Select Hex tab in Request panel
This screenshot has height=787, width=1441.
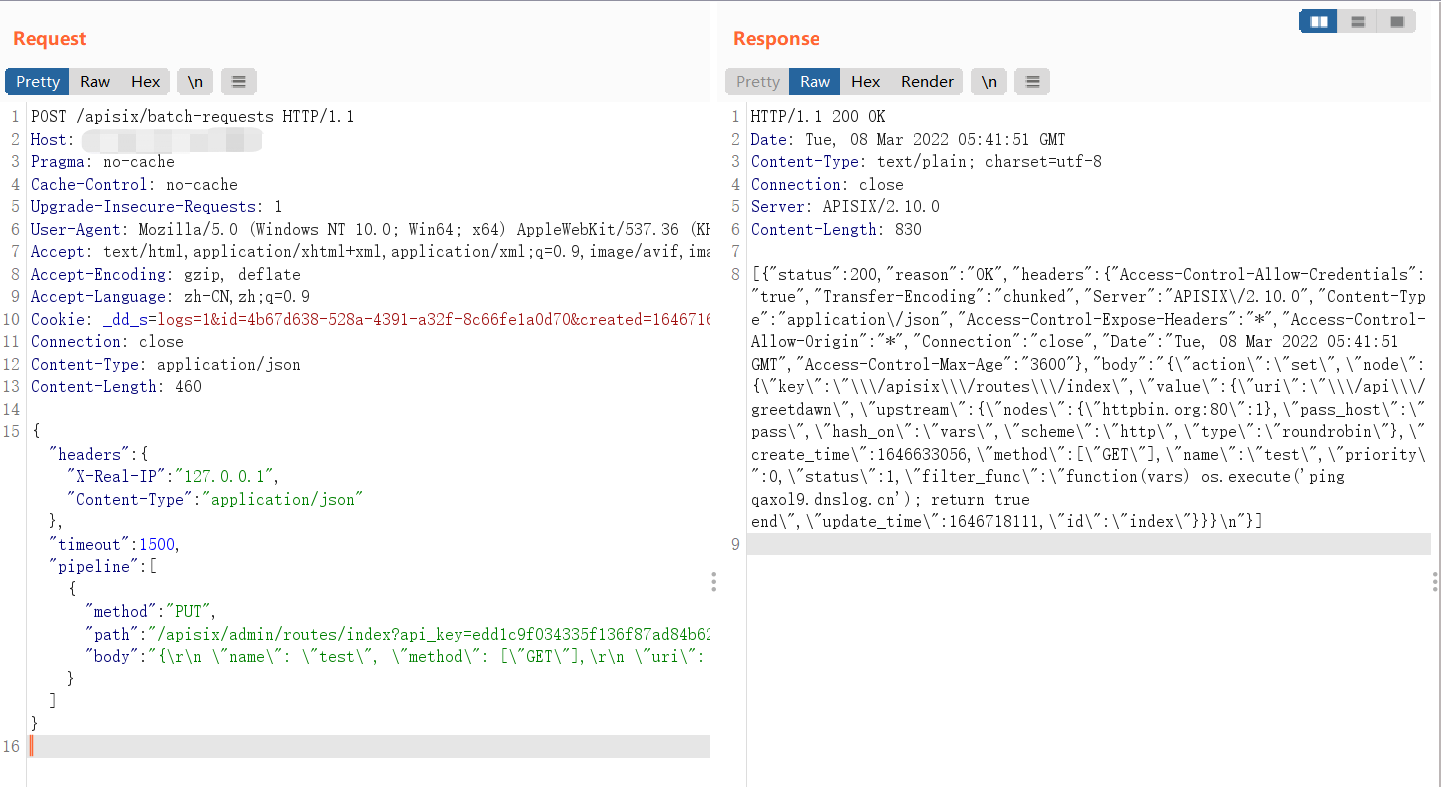tap(145, 82)
